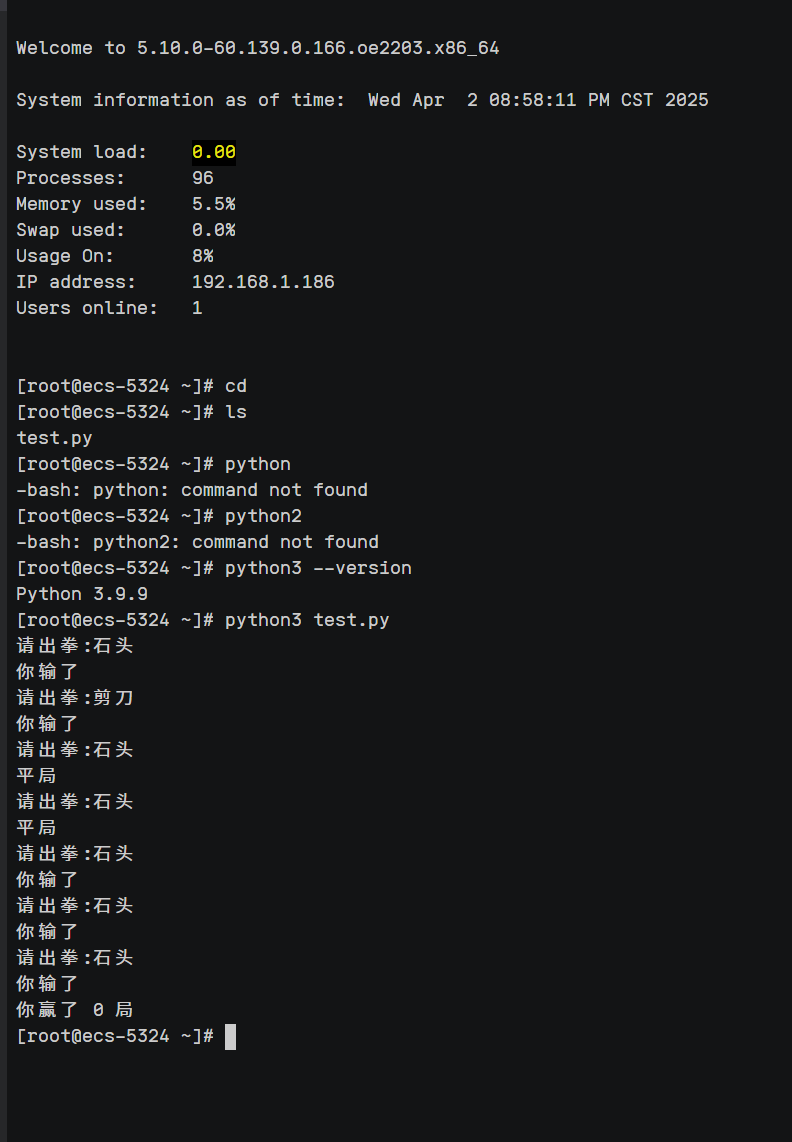The height and width of the screenshot is (1142, 792).
Task: Click the Users online value
Action: [197, 308]
